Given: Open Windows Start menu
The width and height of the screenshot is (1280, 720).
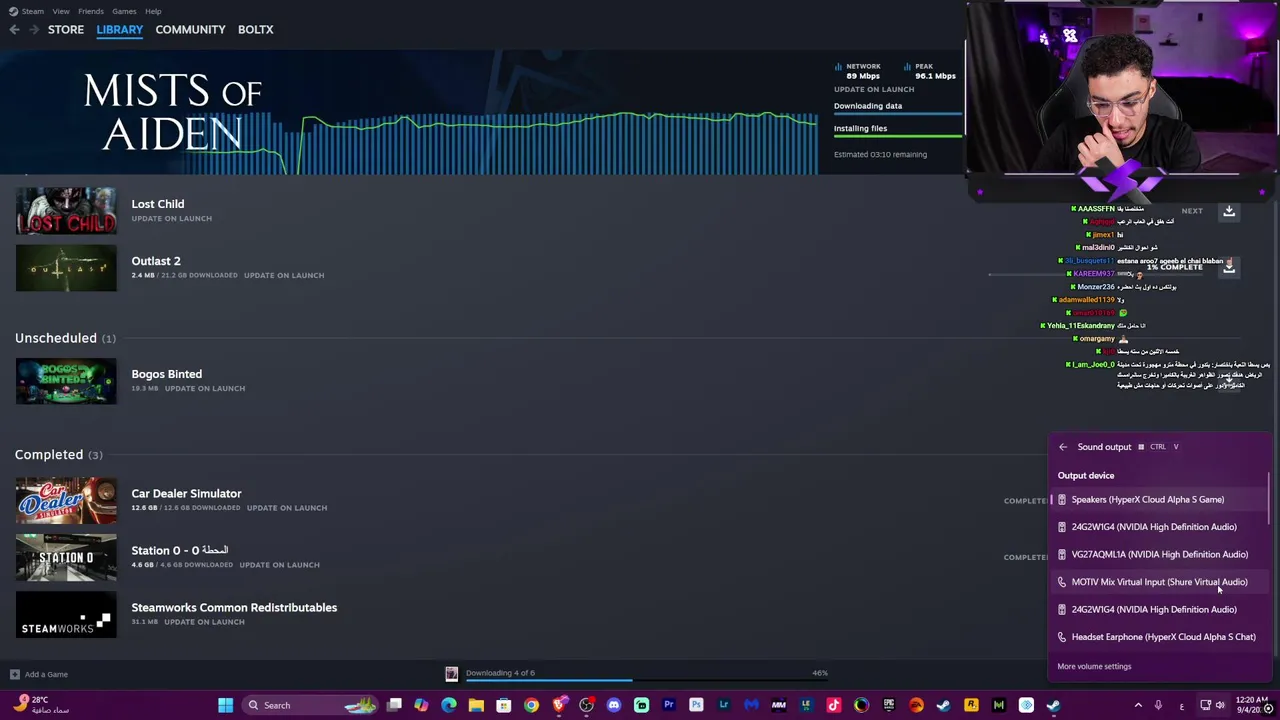Looking at the screenshot, I should coord(225,705).
